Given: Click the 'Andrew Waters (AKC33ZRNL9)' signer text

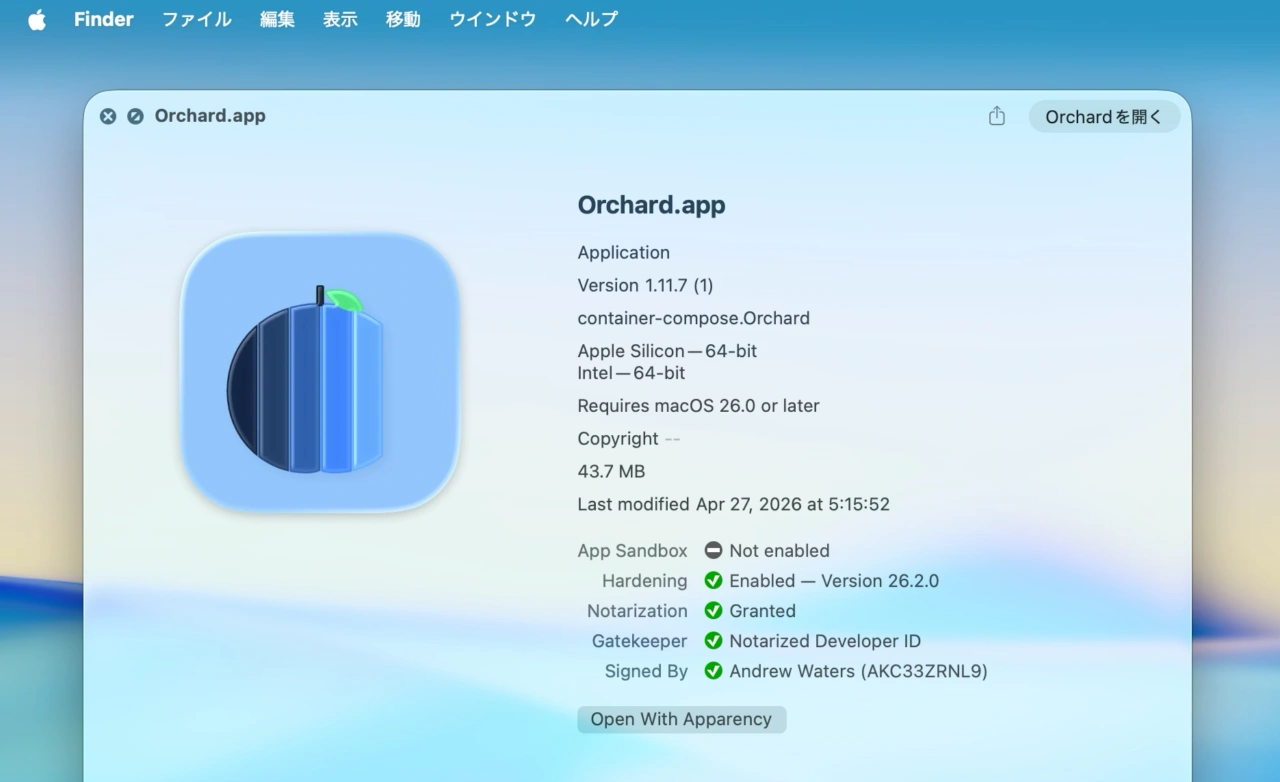Looking at the screenshot, I should click(x=858, y=671).
